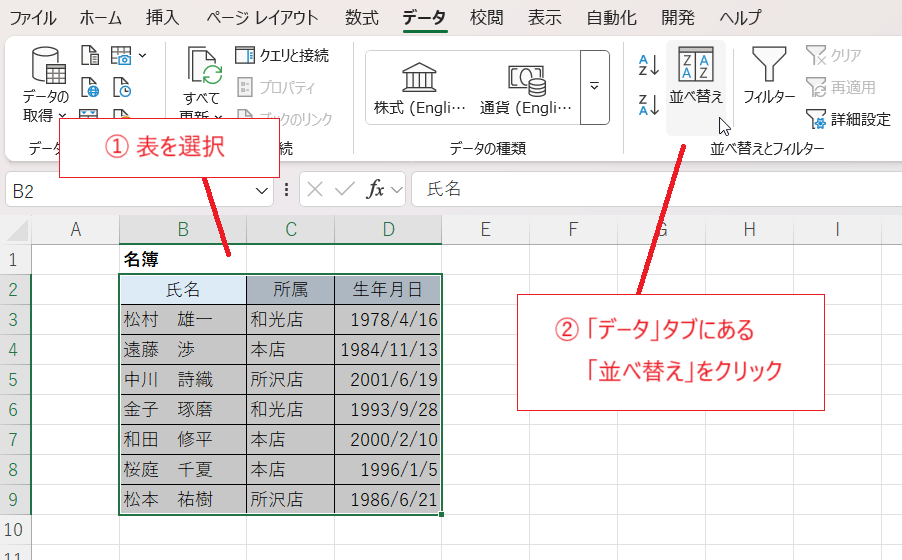Image resolution: width=902 pixels, height=560 pixels.
Task: Click the formula bar cancel X icon
Action: [315, 189]
